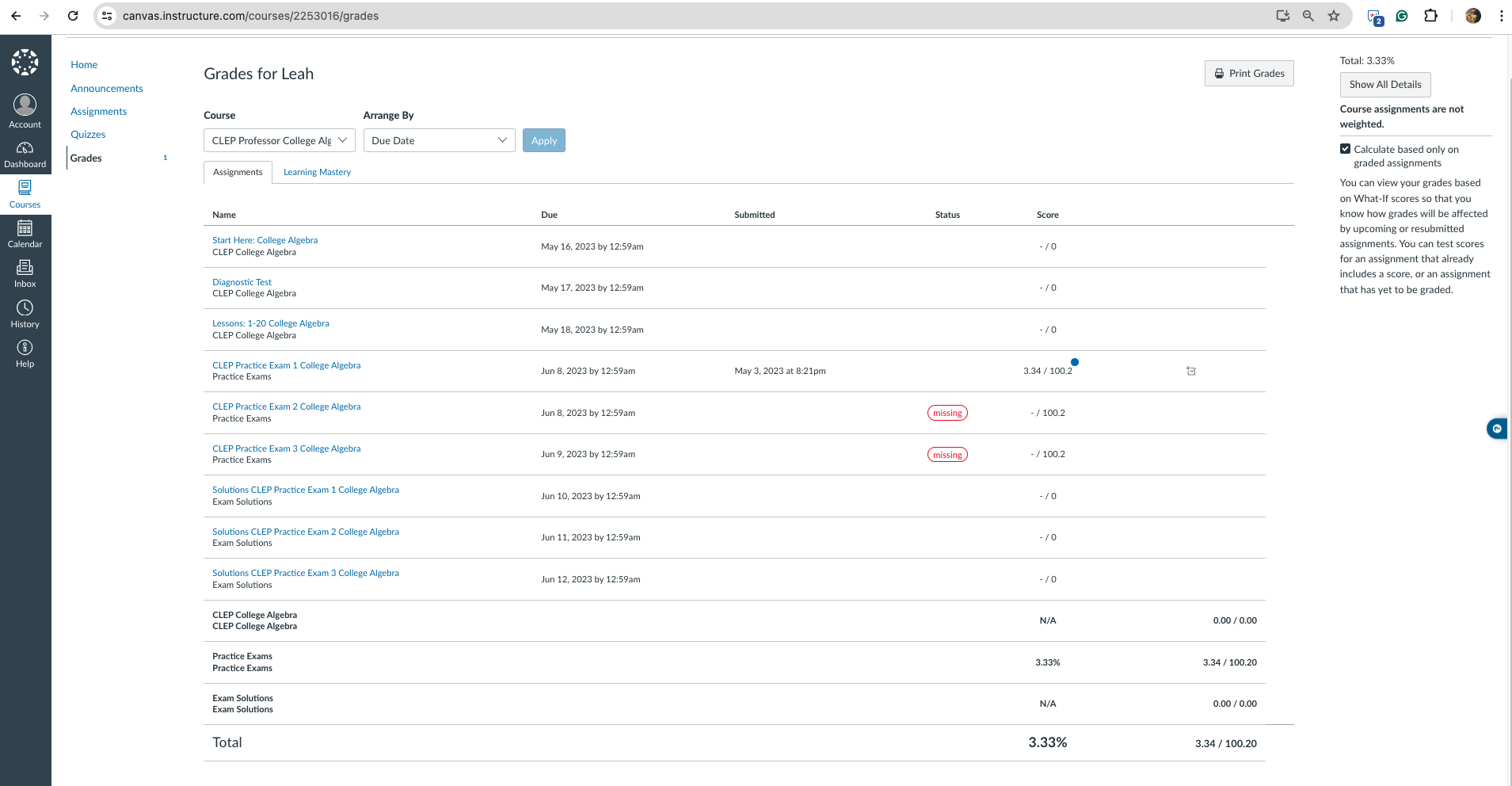Open the Dashboard from the global navigation

pyautogui.click(x=25, y=153)
